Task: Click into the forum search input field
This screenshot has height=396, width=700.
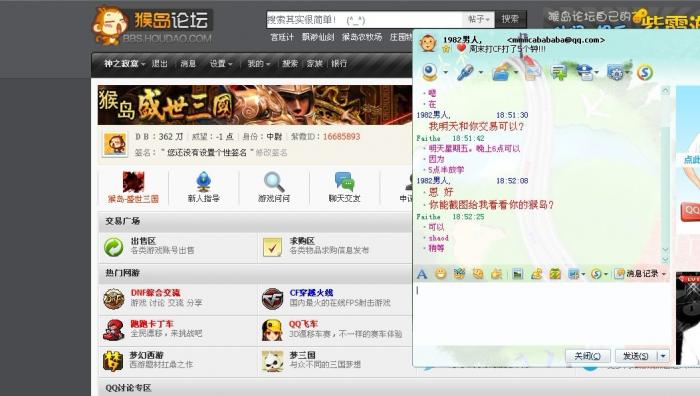Action: click(x=364, y=19)
